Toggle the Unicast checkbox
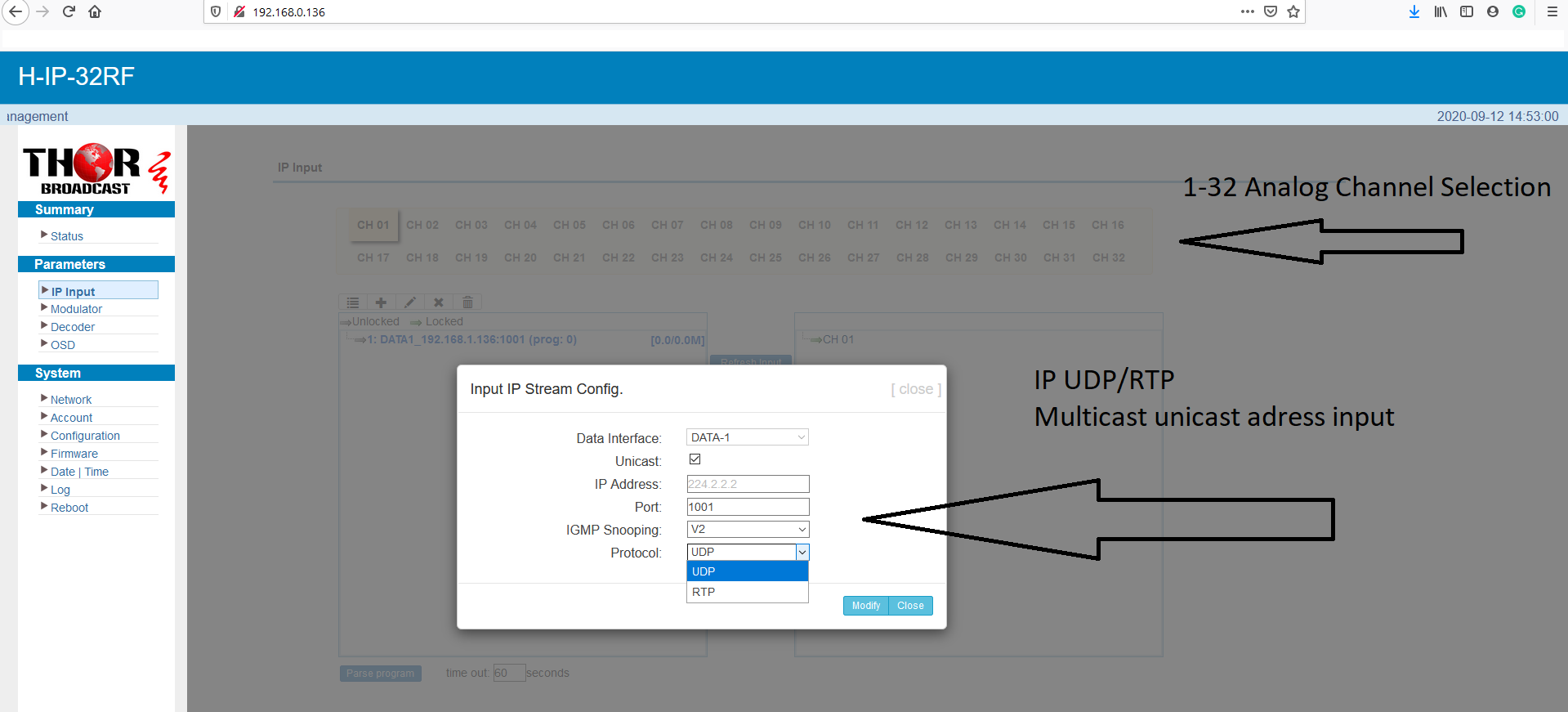 coord(695,459)
